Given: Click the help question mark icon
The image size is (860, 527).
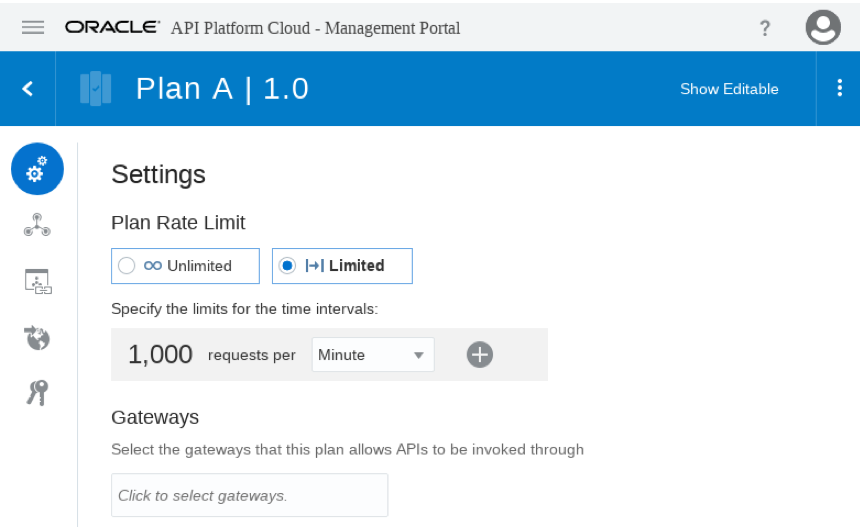Looking at the screenshot, I should (x=765, y=28).
